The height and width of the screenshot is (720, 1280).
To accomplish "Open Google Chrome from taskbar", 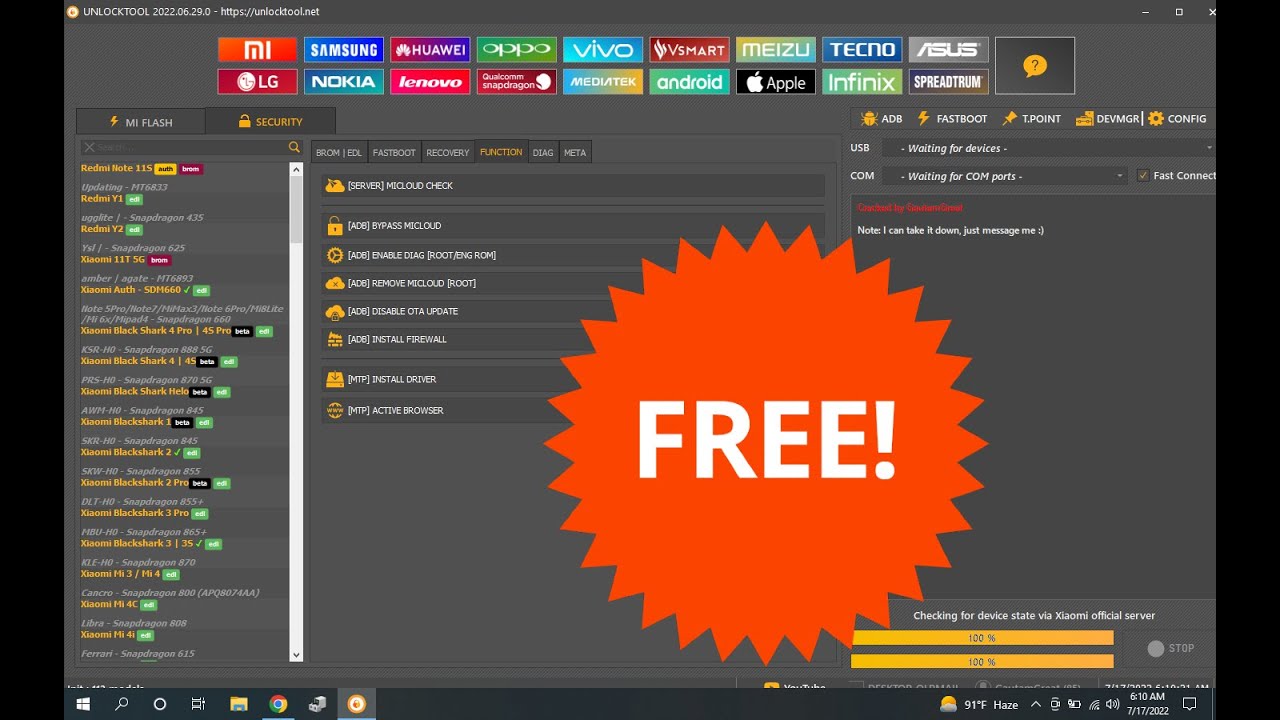I will (x=278, y=704).
